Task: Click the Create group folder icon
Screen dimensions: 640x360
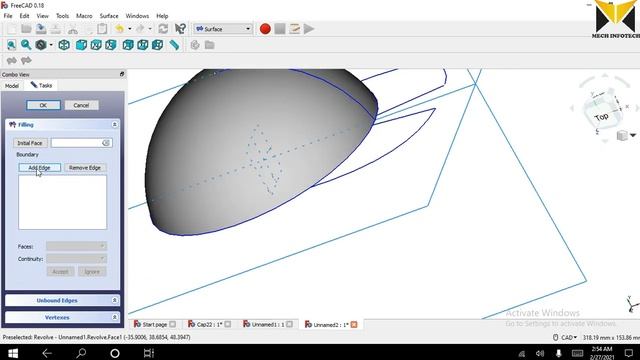Action: click(209, 45)
